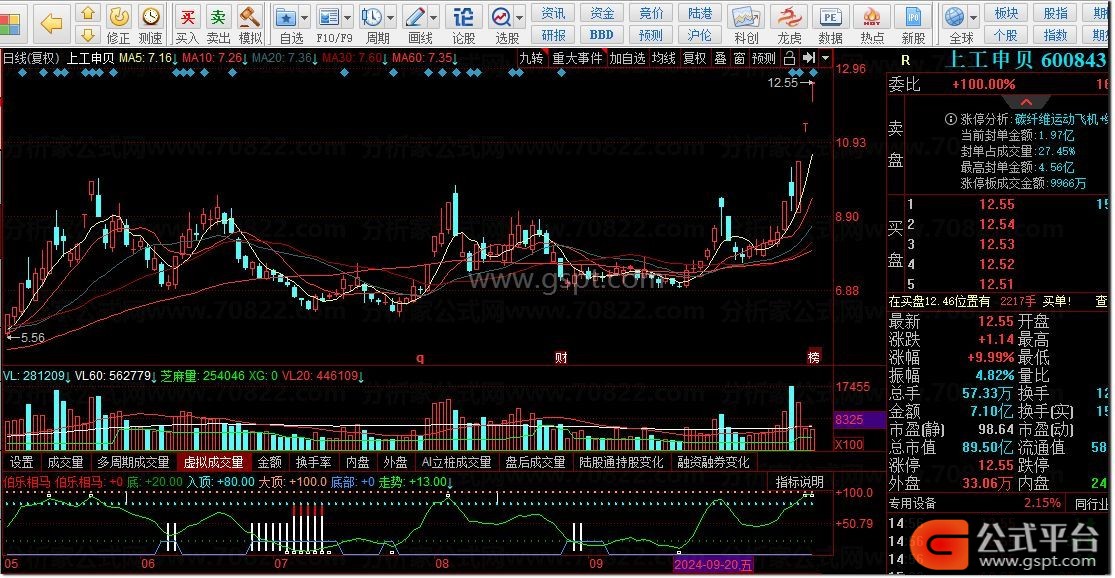The image size is (1115, 578).
Task: Switch to the 成交量 volume tab
Action: (65, 463)
